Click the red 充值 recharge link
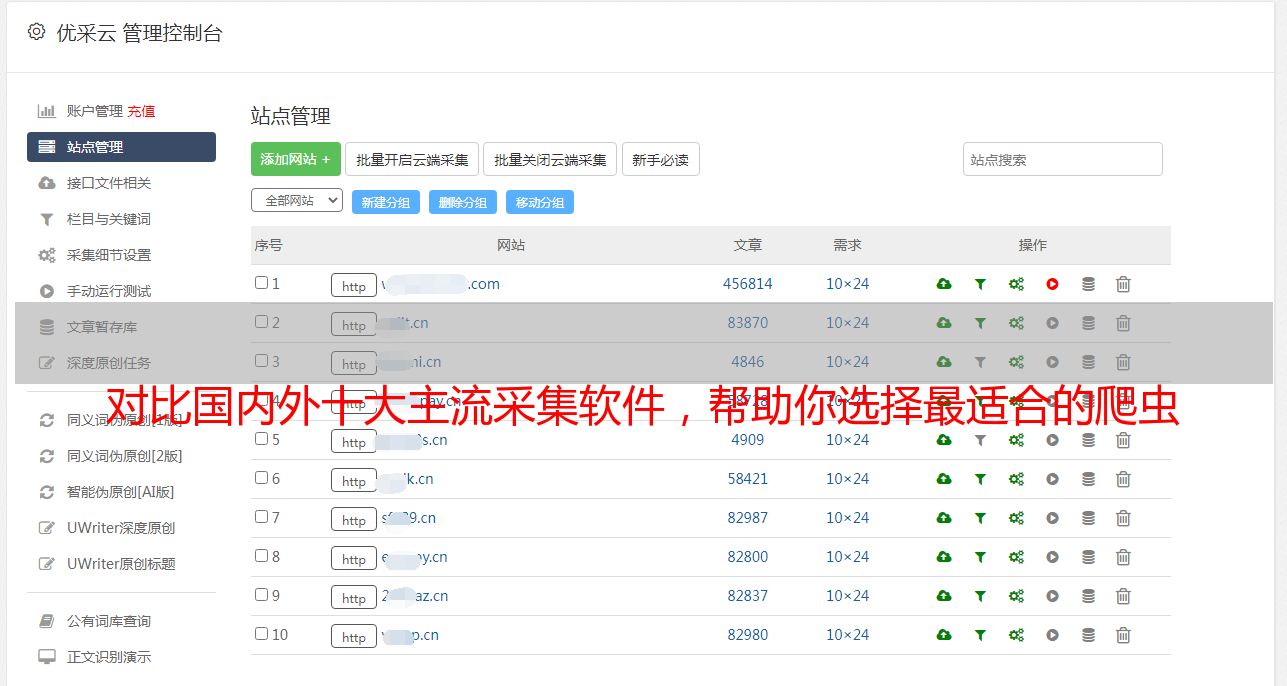Image resolution: width=1287 pixels, height=686 pixels. point(141,111)
